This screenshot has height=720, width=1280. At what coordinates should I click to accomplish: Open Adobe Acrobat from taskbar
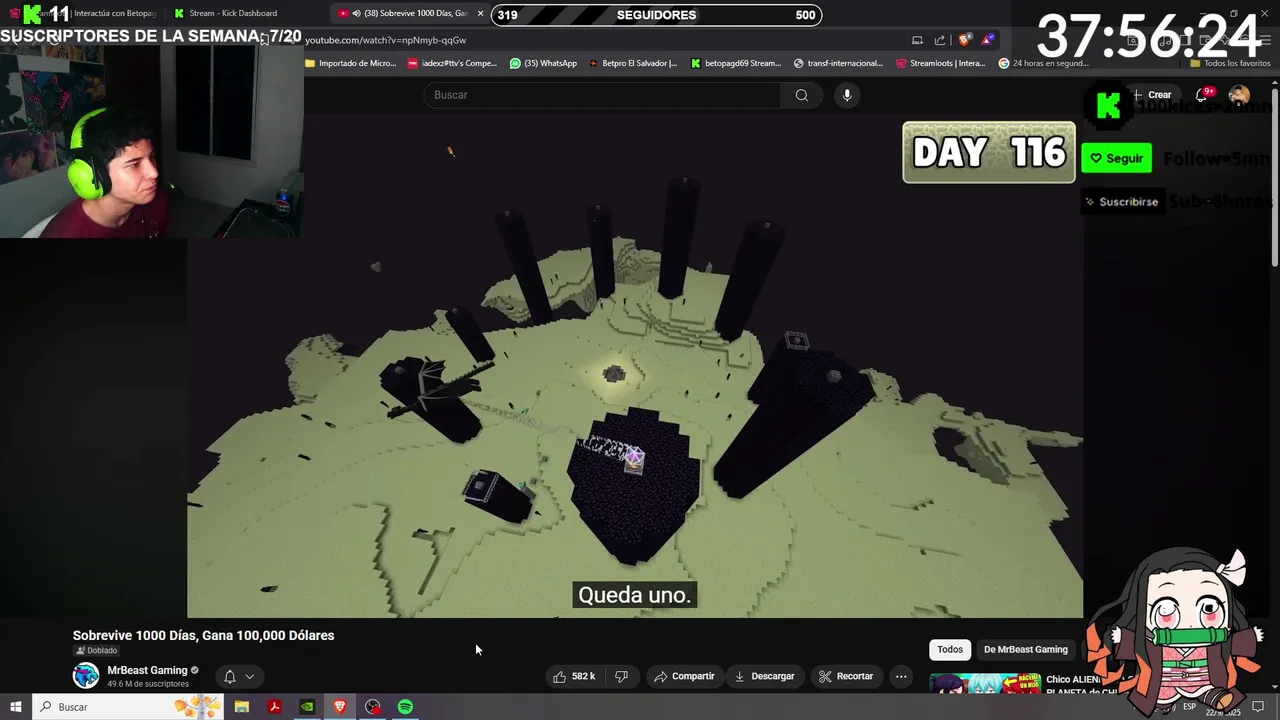pyautogui.click(x=274, y=707)
